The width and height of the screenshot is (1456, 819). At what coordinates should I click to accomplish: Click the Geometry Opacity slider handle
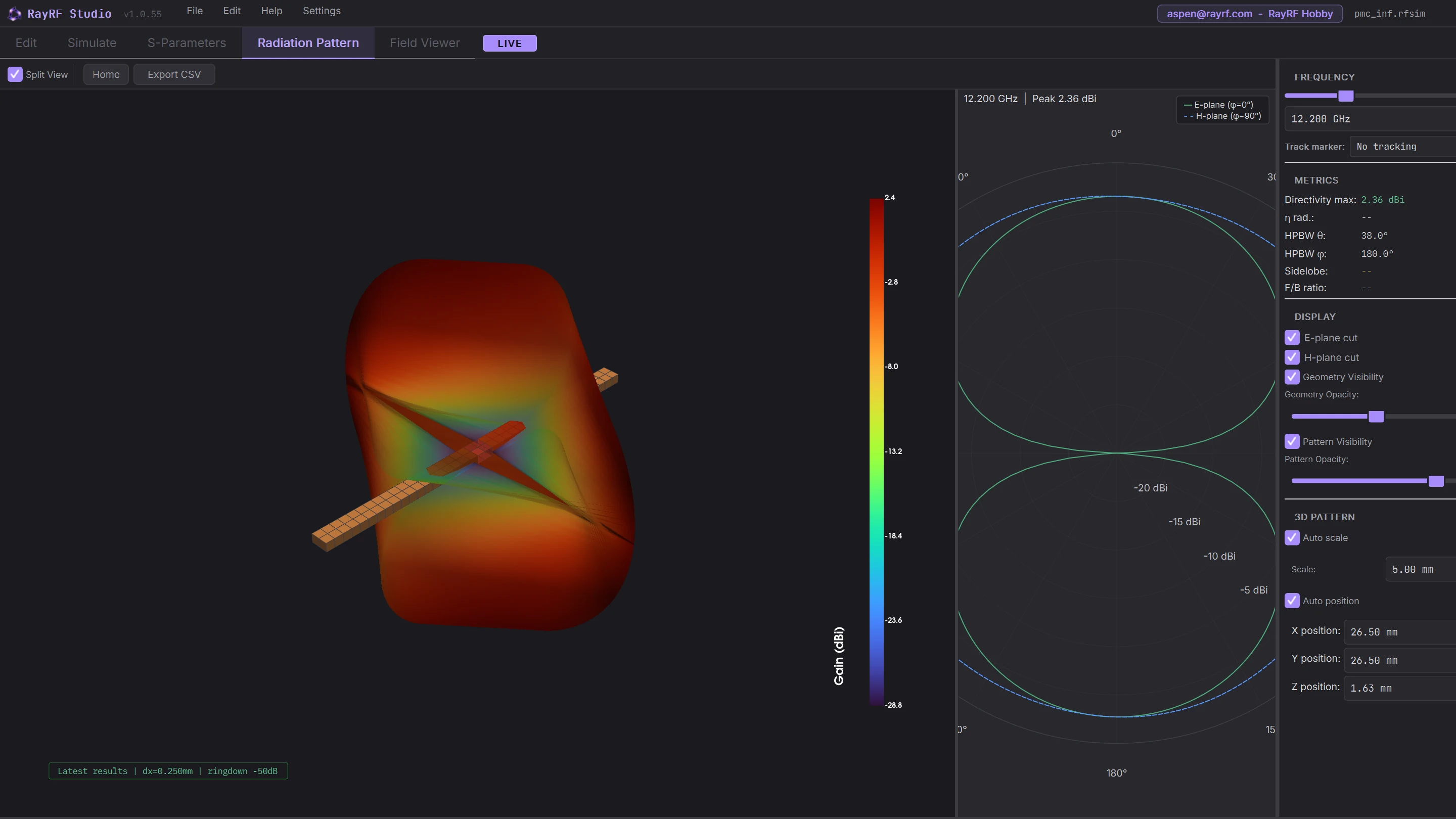pyautogui.click(x=1376, y=417)
